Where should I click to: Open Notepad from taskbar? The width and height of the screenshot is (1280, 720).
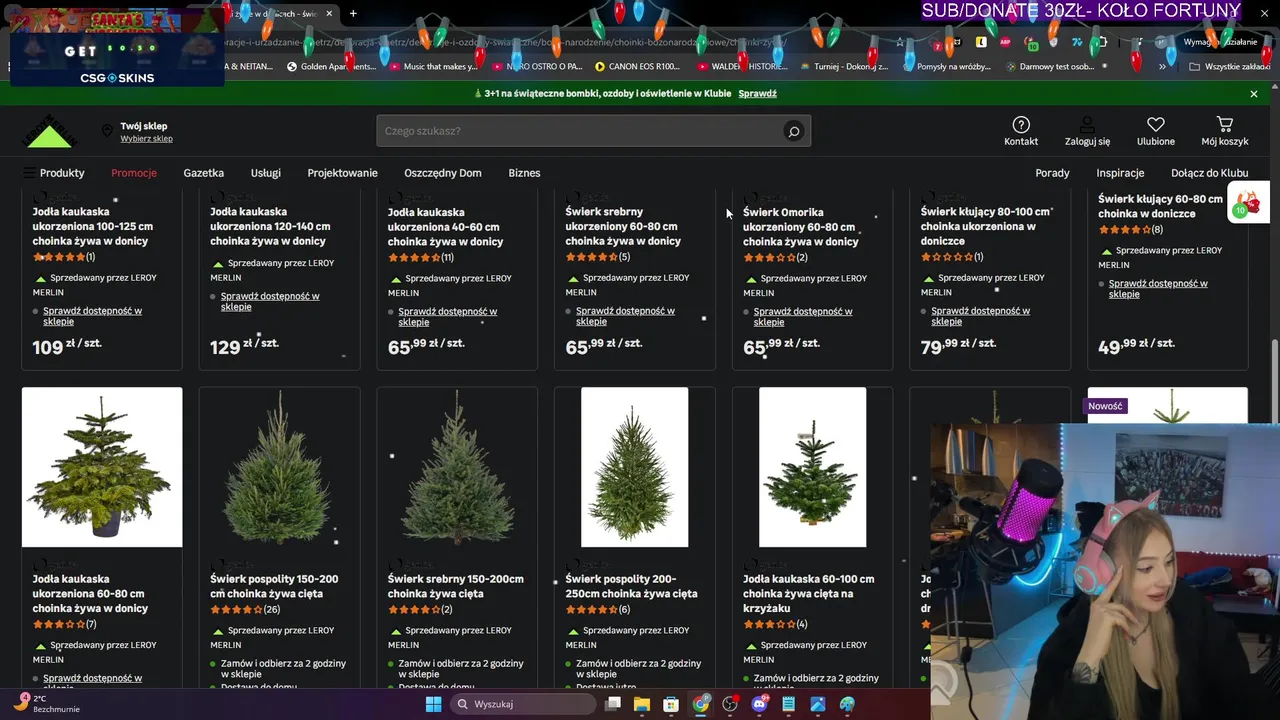click(788, 704)
